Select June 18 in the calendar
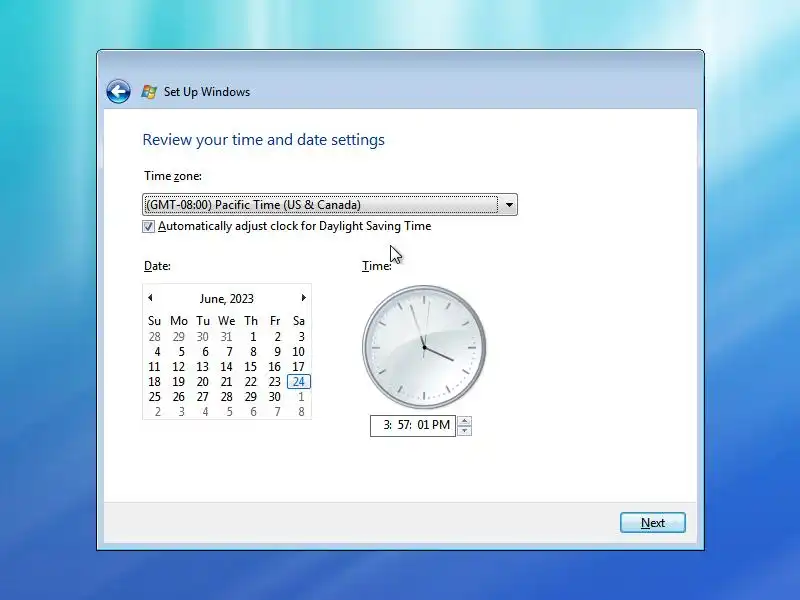This screenshot has width=800, height=600. point(155,382)
